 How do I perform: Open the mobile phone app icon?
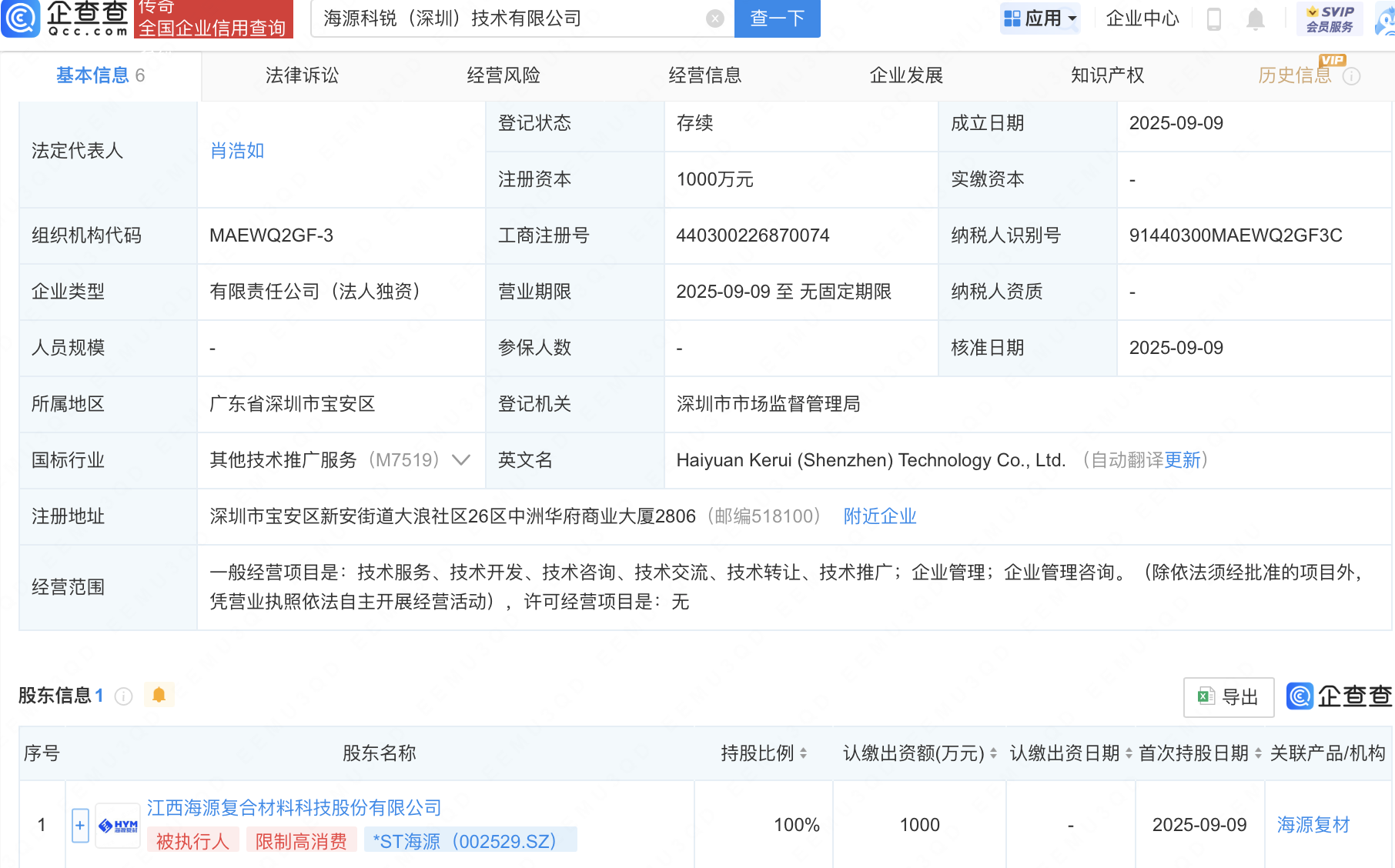pyautogui.click(x=1214, y=18)
